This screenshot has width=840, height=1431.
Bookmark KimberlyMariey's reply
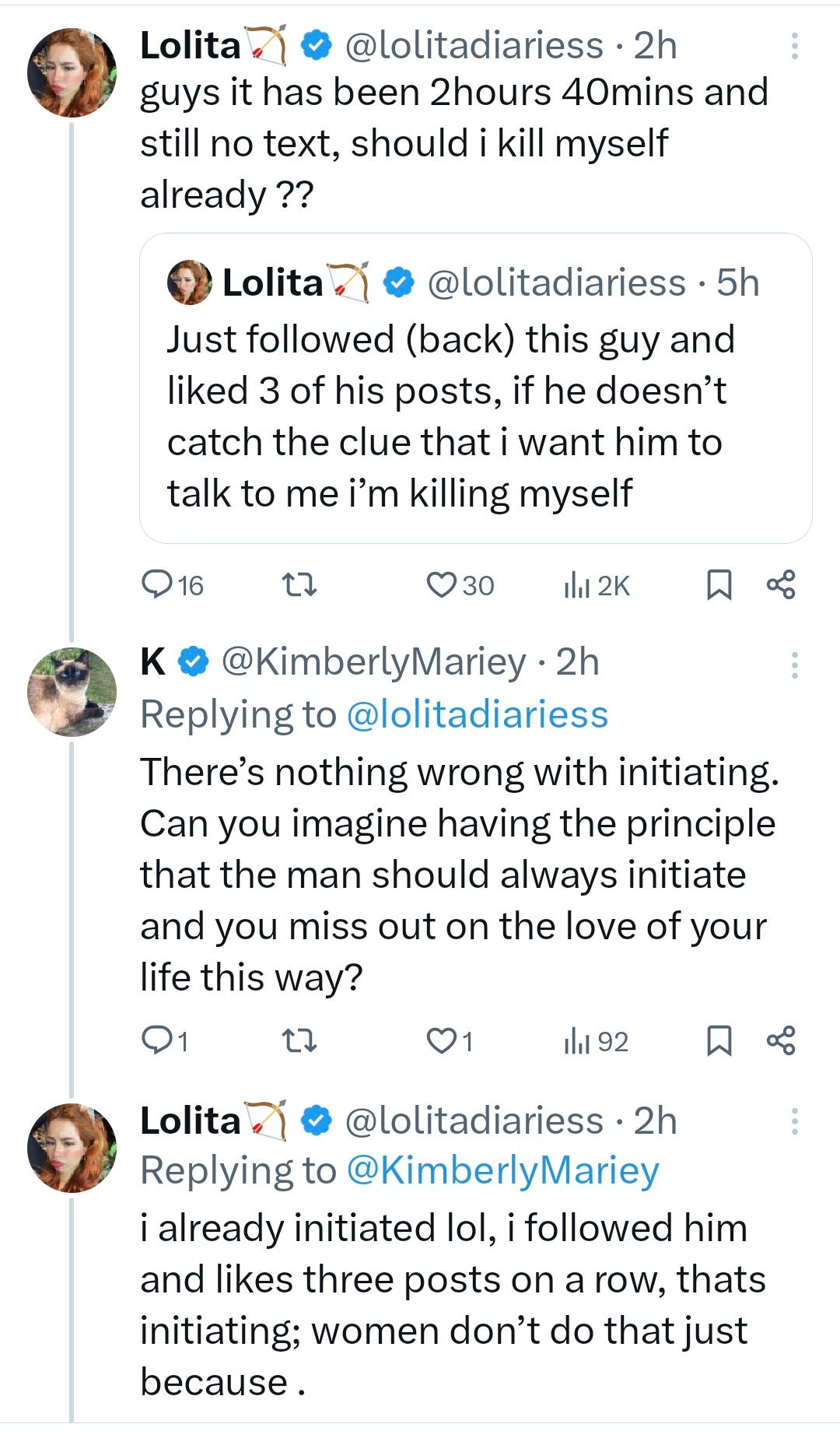click(x=718, y=1040)
